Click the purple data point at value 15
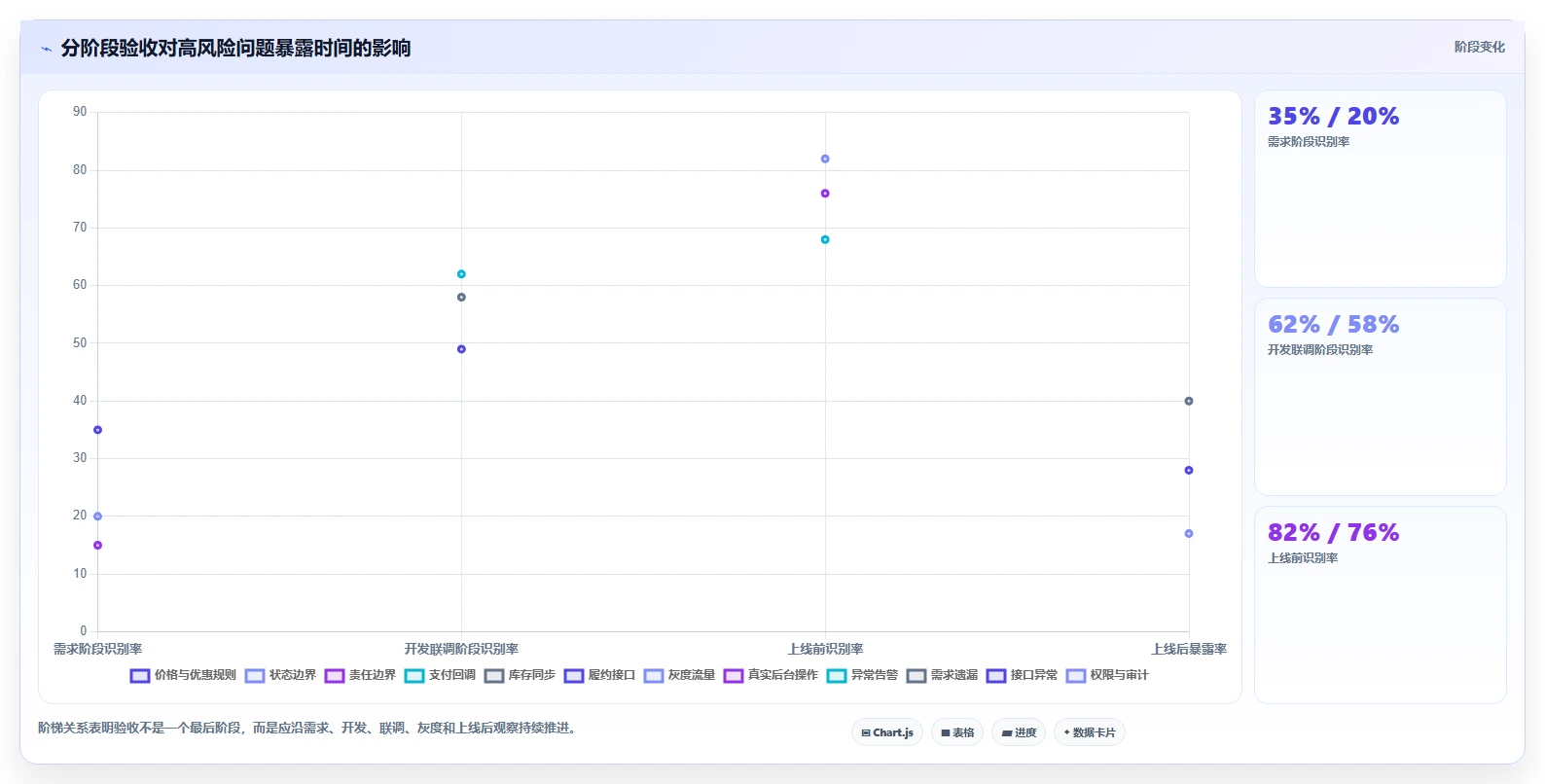The width and height of the screenshot is (1545, 784). 97,546
